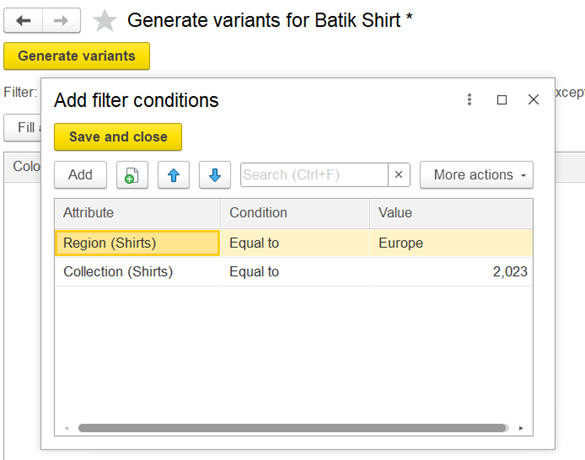This screenshot has width=585, height=460.
Task: Close the Add filter conditions dialog
Action: click(534, 100)
